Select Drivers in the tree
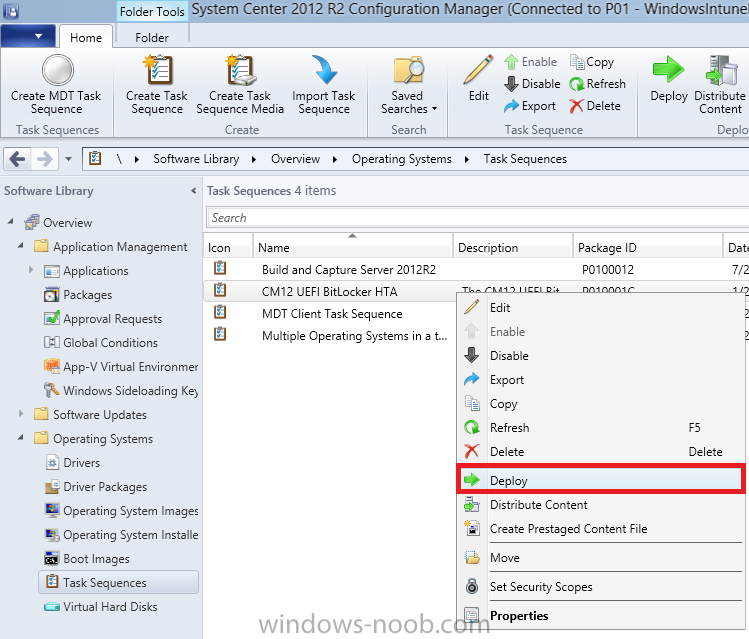 [x=72, y=463]
